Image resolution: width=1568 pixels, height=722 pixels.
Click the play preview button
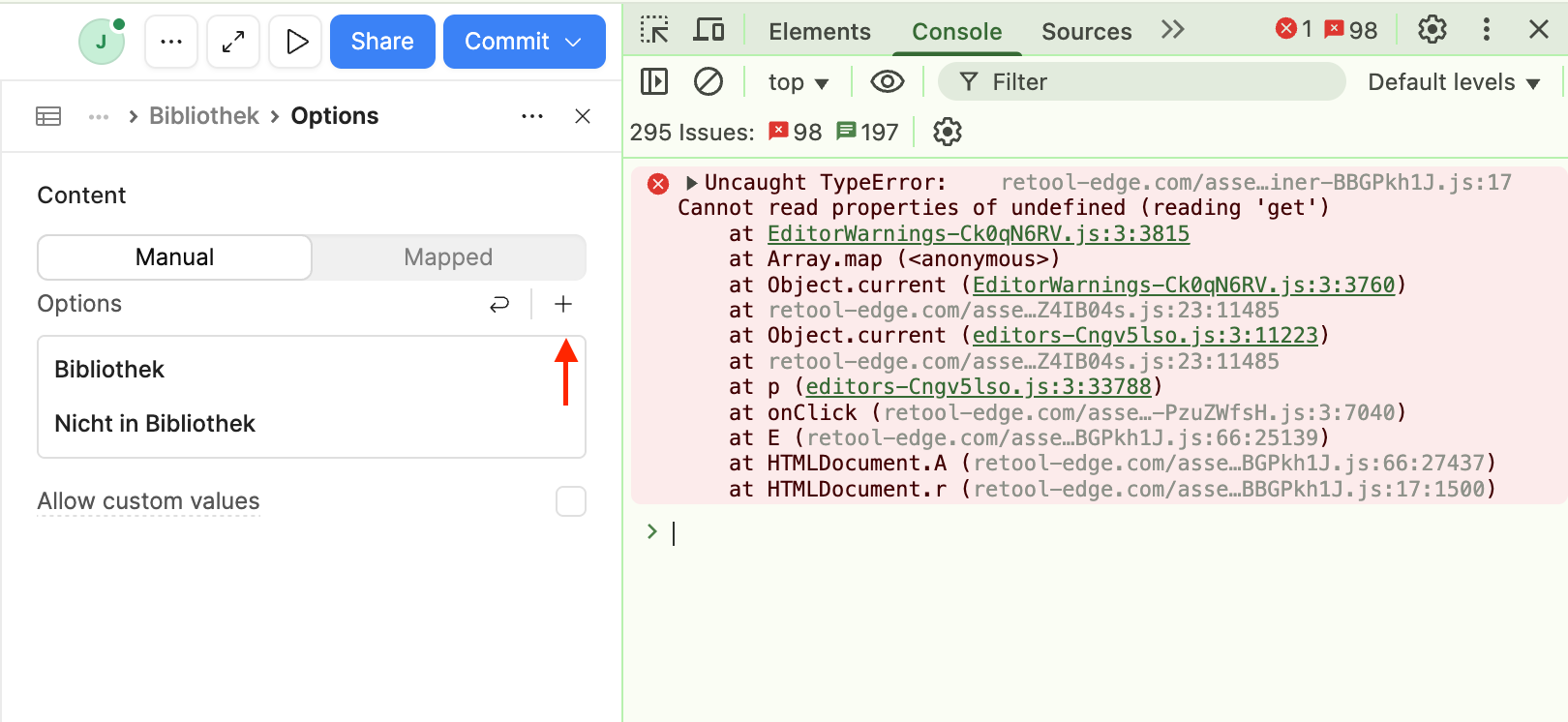click(295, 42)
